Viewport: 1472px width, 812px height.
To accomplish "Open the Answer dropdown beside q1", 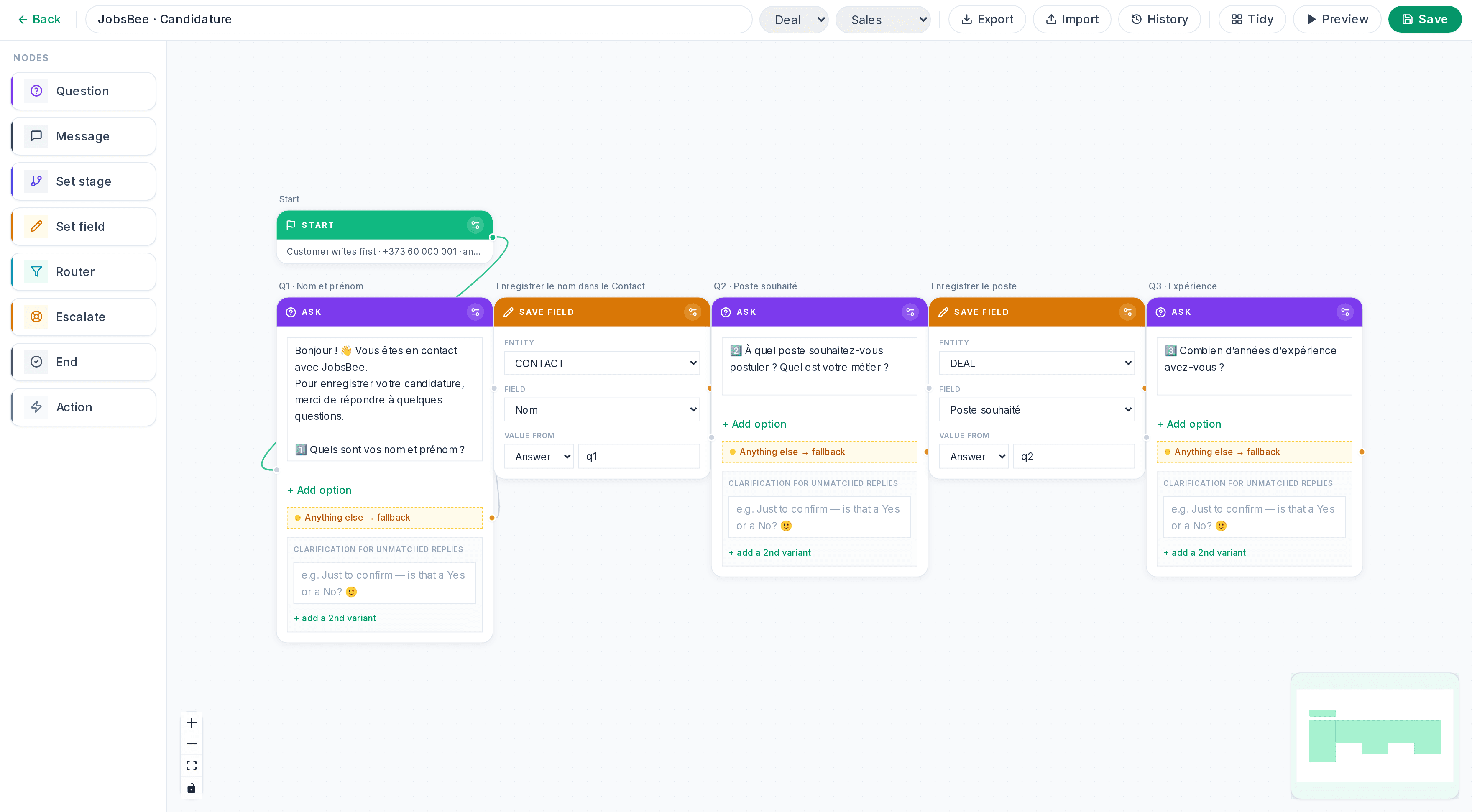I will click(x=539, y=457).
